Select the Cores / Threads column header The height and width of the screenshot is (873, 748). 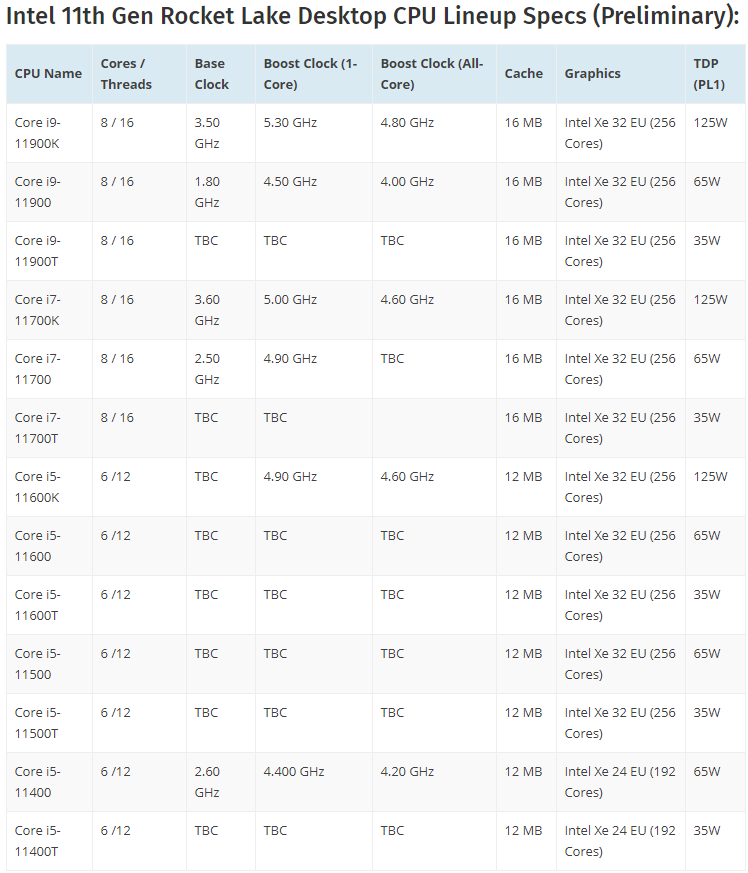point(126,74)
